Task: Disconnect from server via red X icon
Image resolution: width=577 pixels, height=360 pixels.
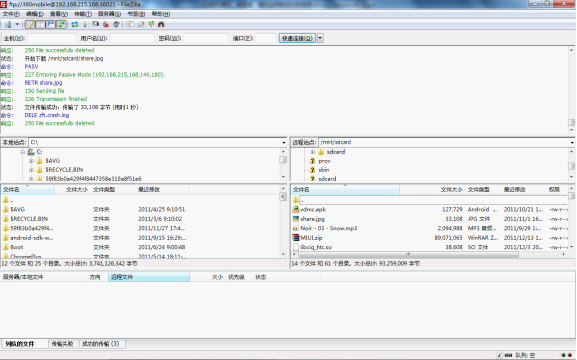Action: point(106,25)
